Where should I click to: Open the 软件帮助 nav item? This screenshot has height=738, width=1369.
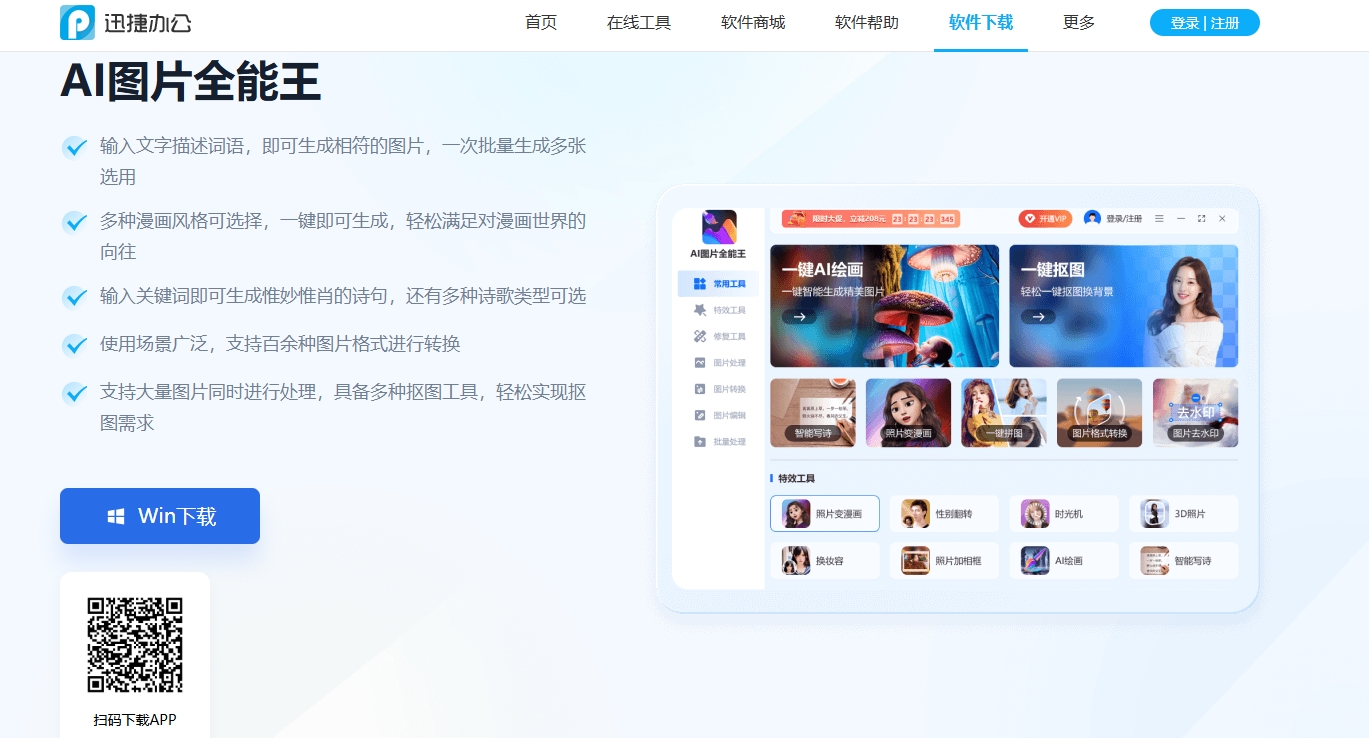(x=867, y=22)
